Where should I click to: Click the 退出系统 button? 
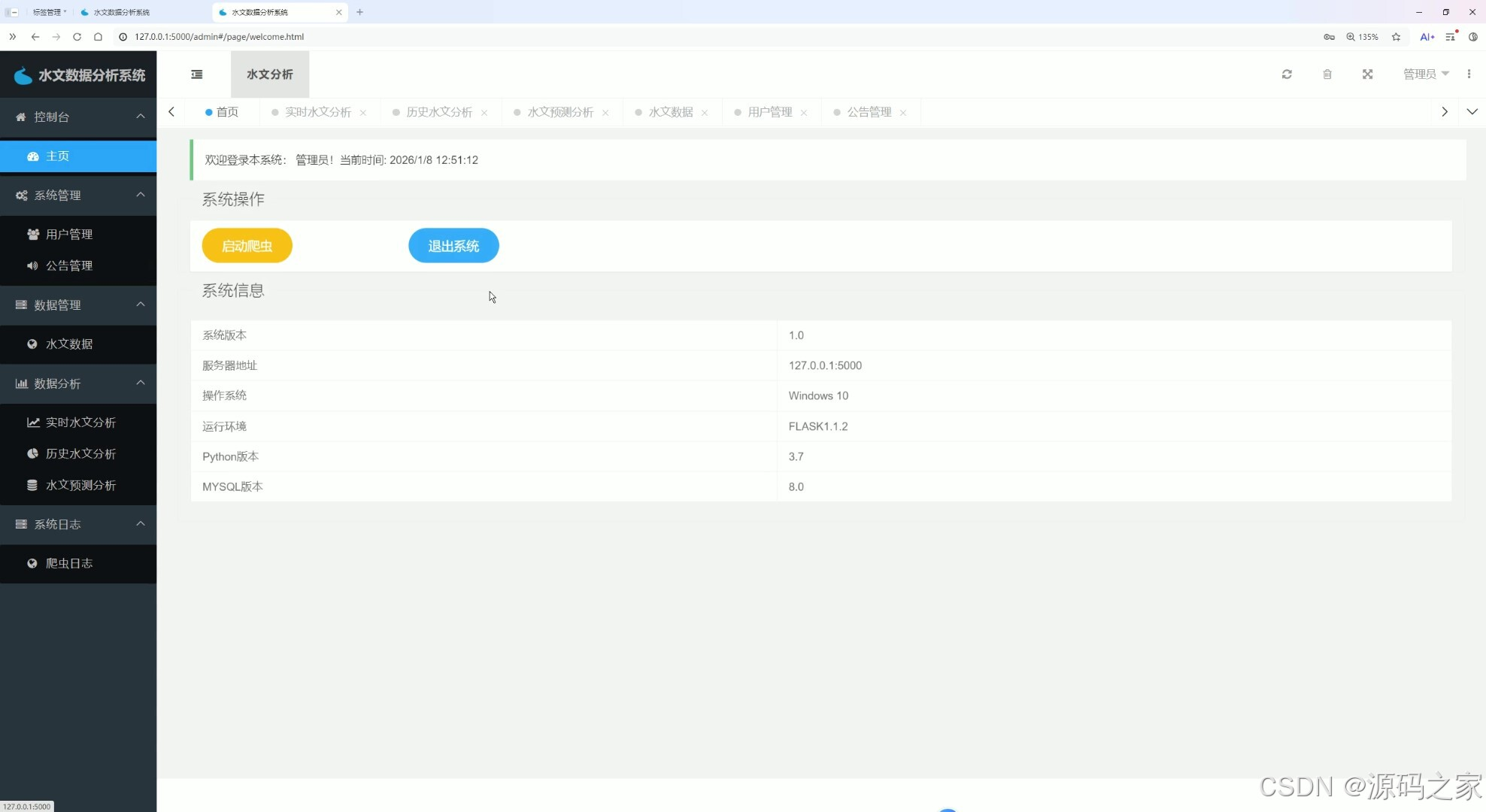click(x=453, y=246)
